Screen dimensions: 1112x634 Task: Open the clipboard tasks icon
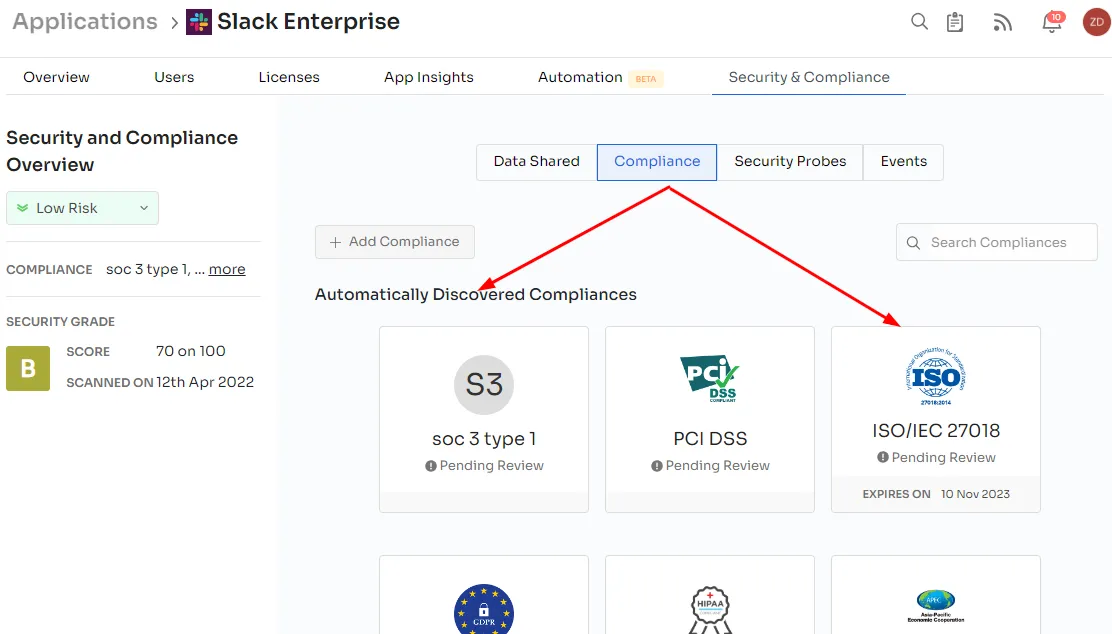pos(955,22)
